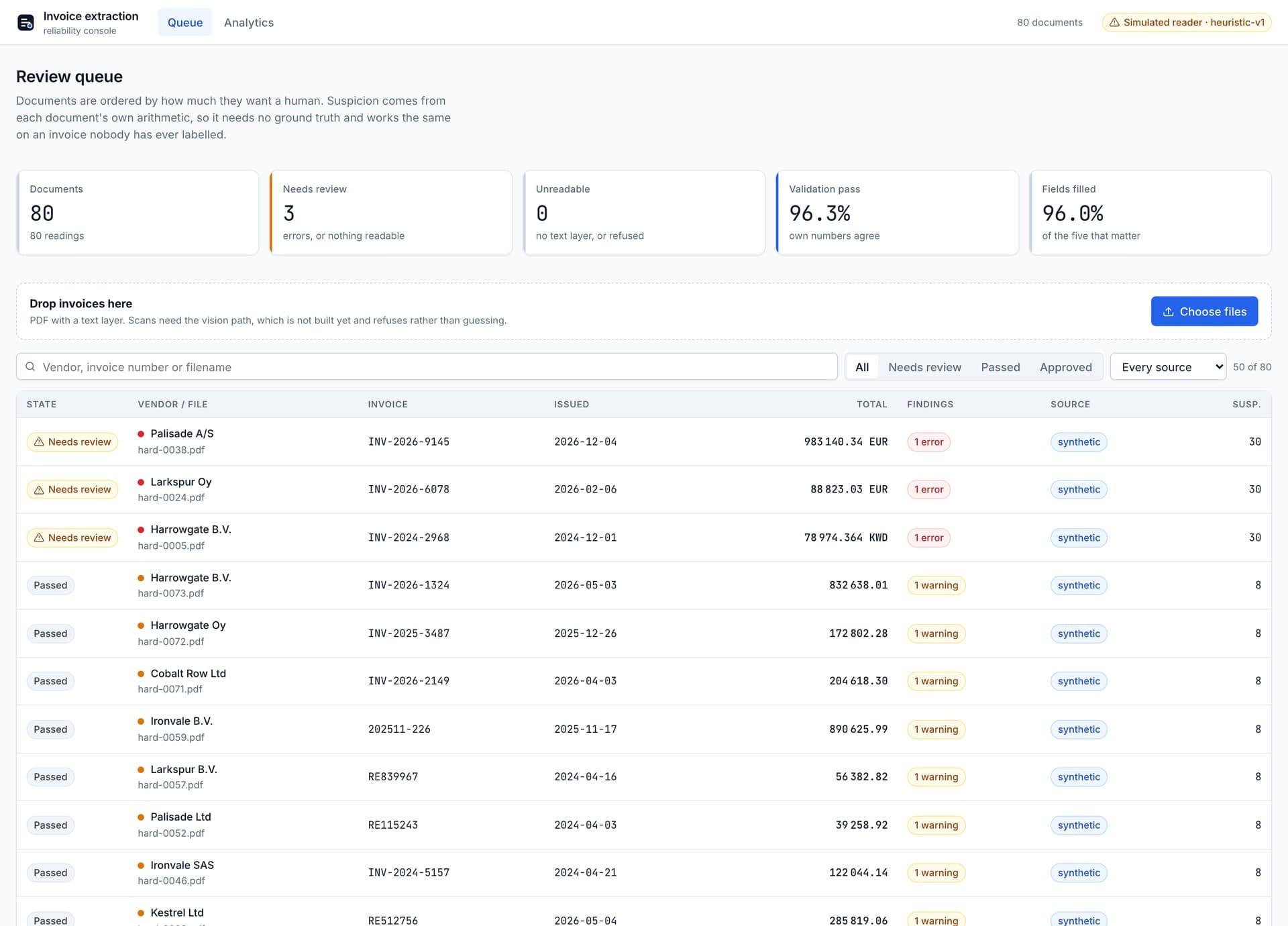The image size is (1288, 926).
Task: Click the Documents summary card
Action: tap(138, 213)
